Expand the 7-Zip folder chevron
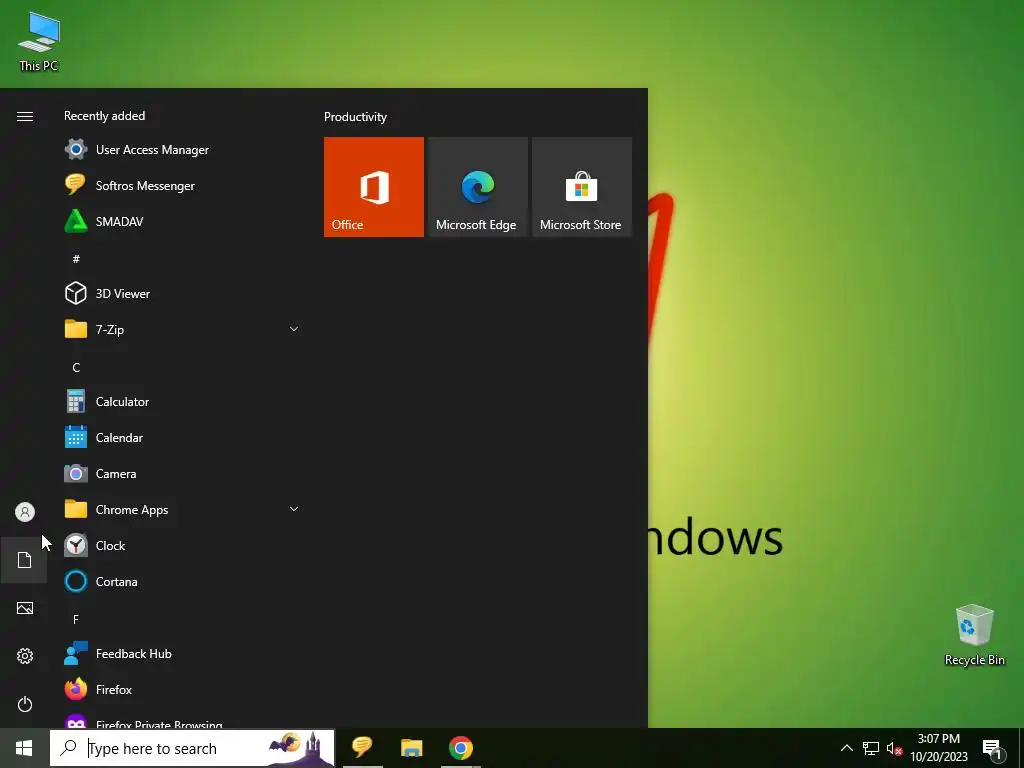The image size is (1024, 768). [x=294, y=329]
